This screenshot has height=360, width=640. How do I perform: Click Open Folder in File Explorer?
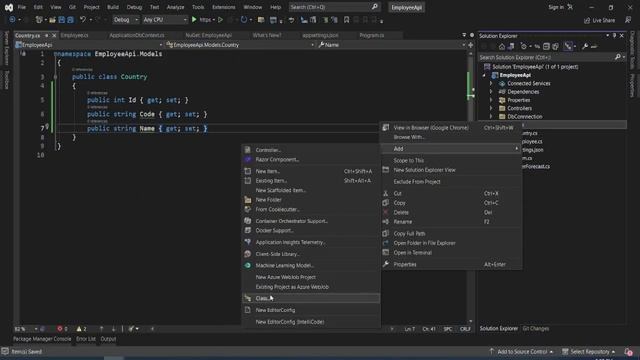tap(451, 243)
